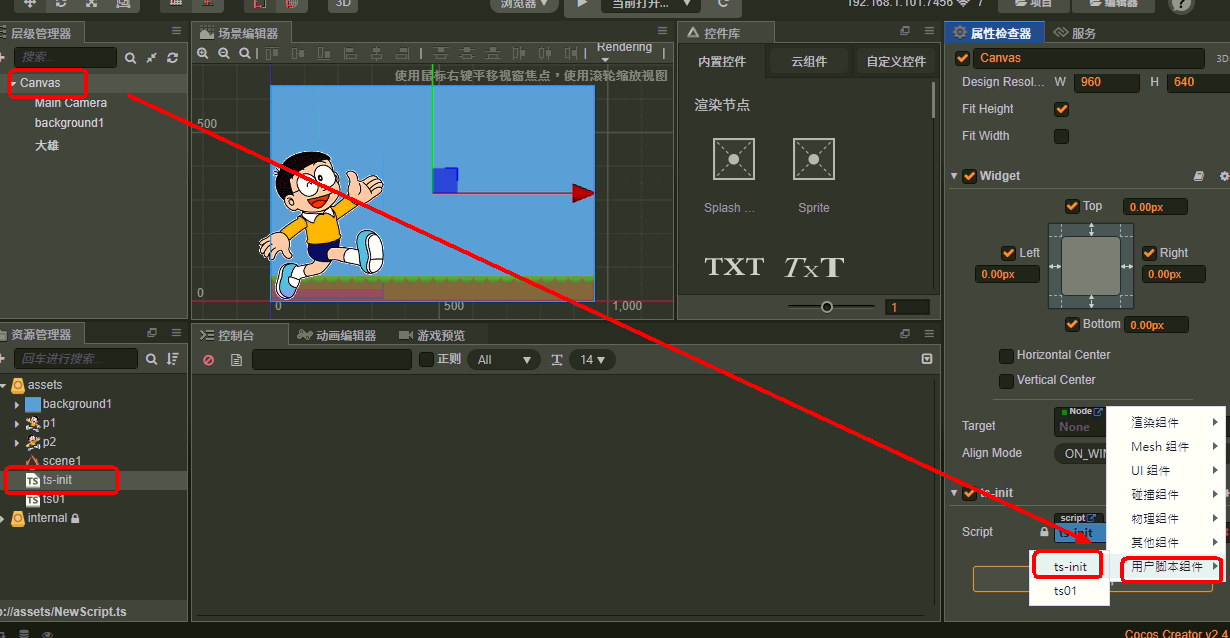The width and height of the screenshot is (1230, 638).
Task: Select 自定义控件 tab
Action: (896, 61)
